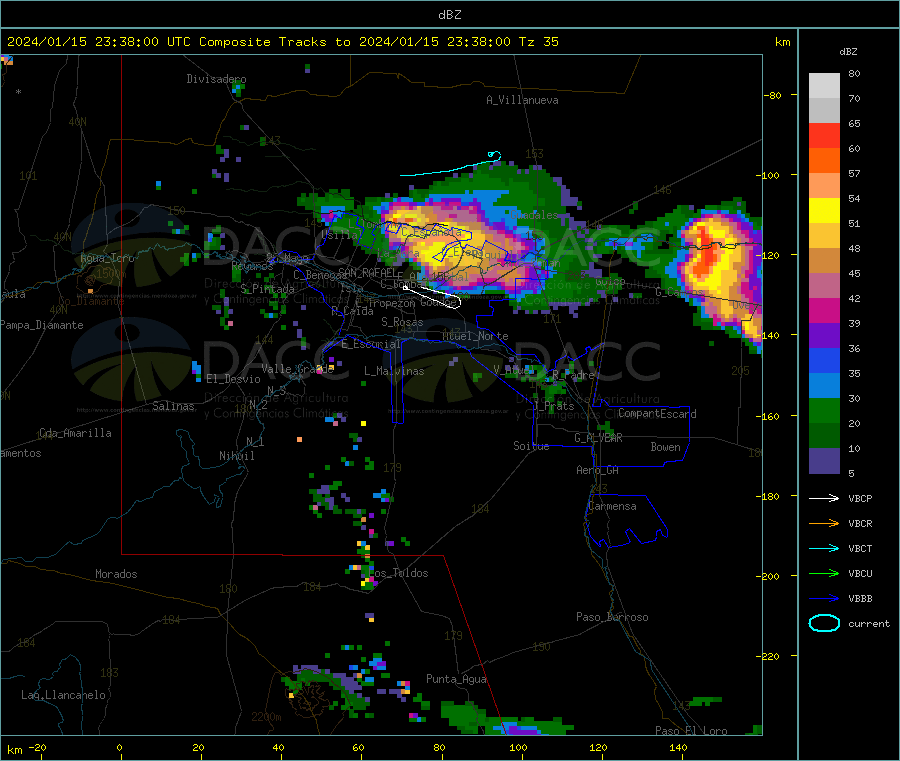Click the gray 70-65 dBZ swatch
Screen dimensions: 900x761
pyautogui.click(x=824, y=111)
